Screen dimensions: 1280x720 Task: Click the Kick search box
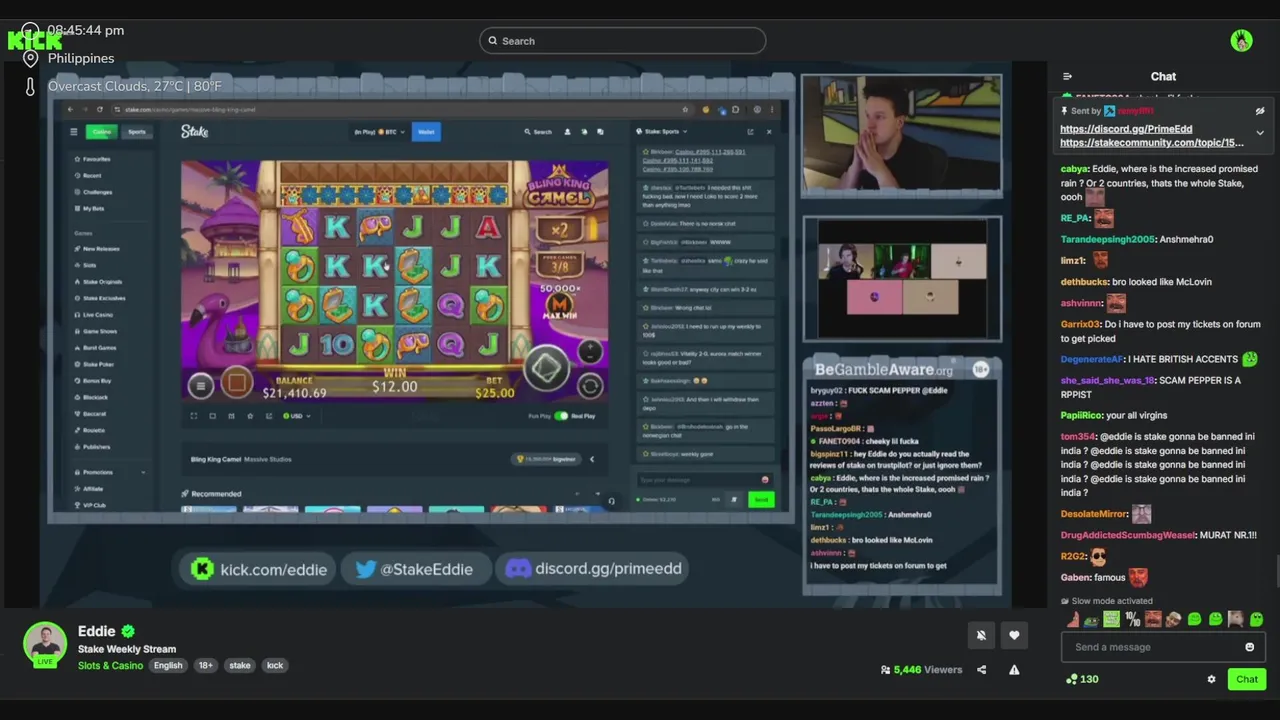click(x=623, y=41)
